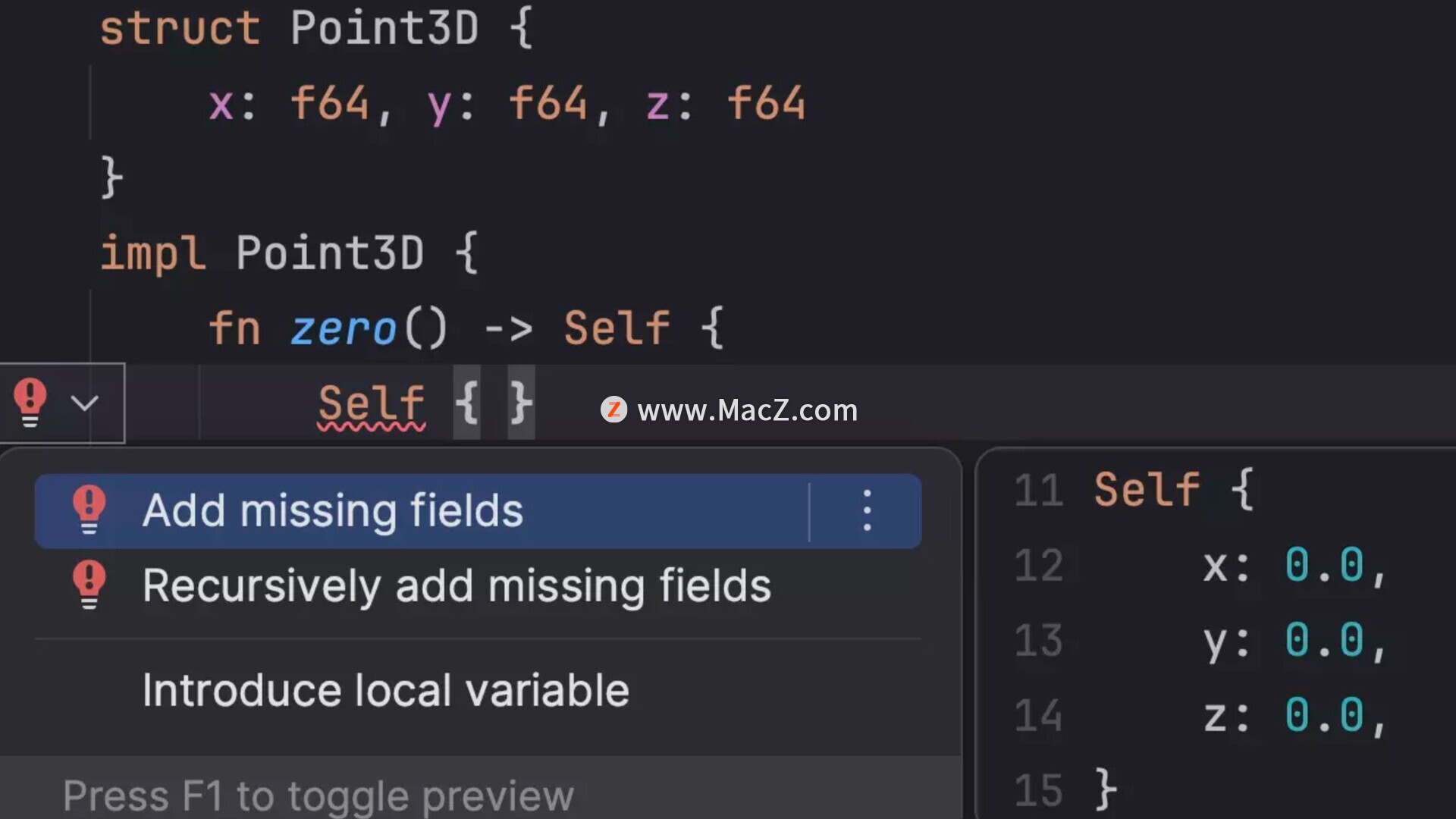
Task: Click Point3D in the impl line
Action: pos(330,253)
